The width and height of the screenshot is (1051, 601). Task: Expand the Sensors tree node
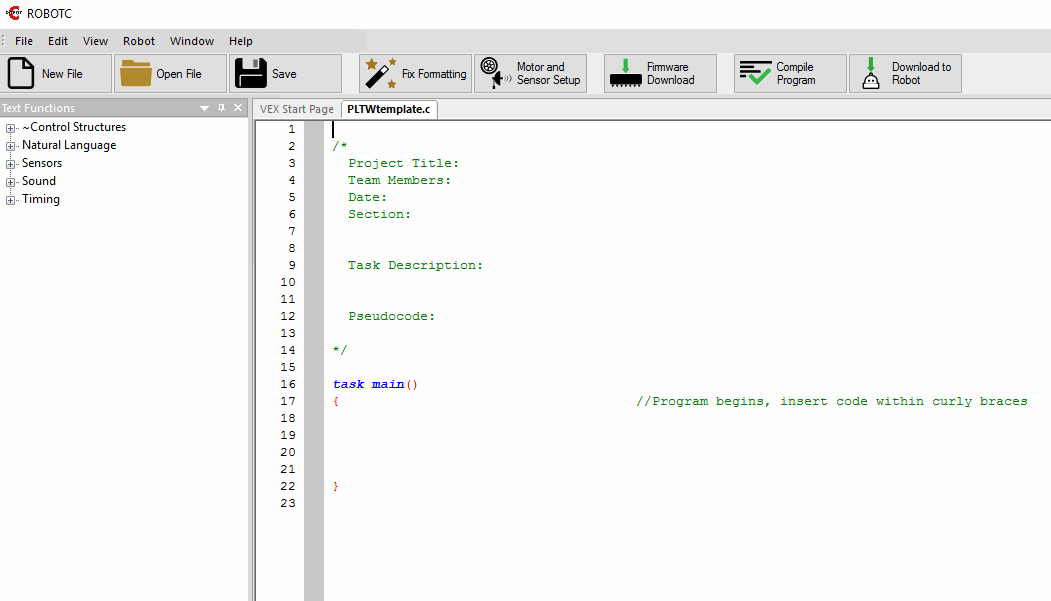(x=11, y=164)
